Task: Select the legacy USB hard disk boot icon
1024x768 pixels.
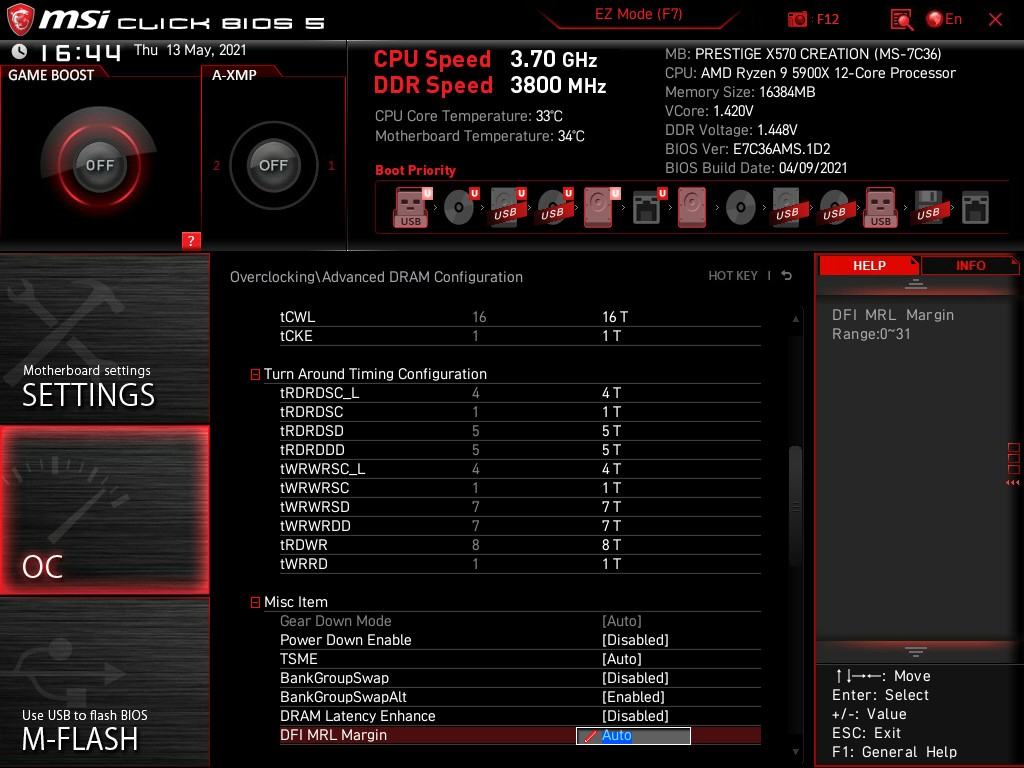Action: [788, 208]
